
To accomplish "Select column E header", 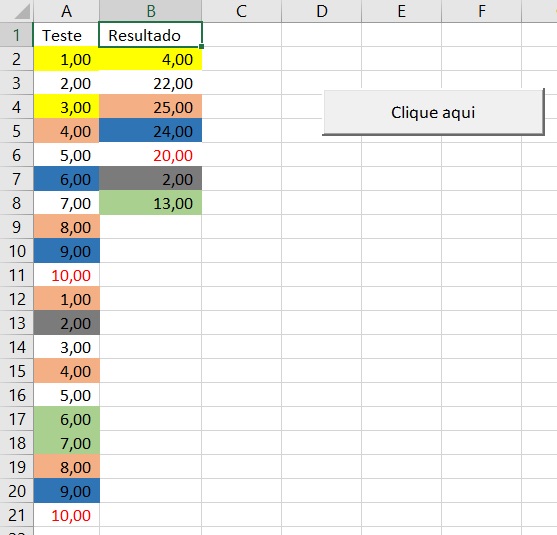I will tap(401, 11).
